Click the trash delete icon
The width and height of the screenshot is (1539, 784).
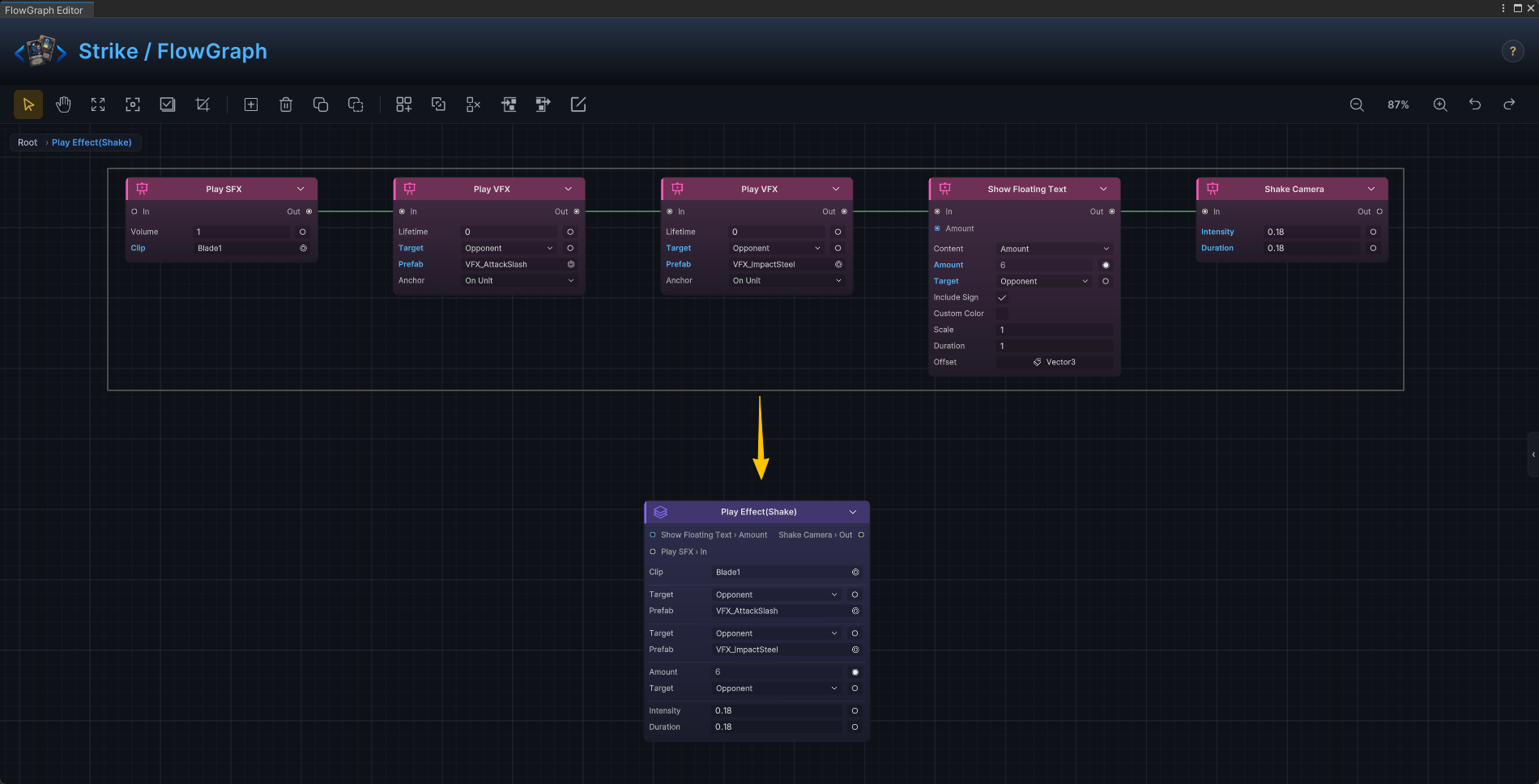point(286,104)
